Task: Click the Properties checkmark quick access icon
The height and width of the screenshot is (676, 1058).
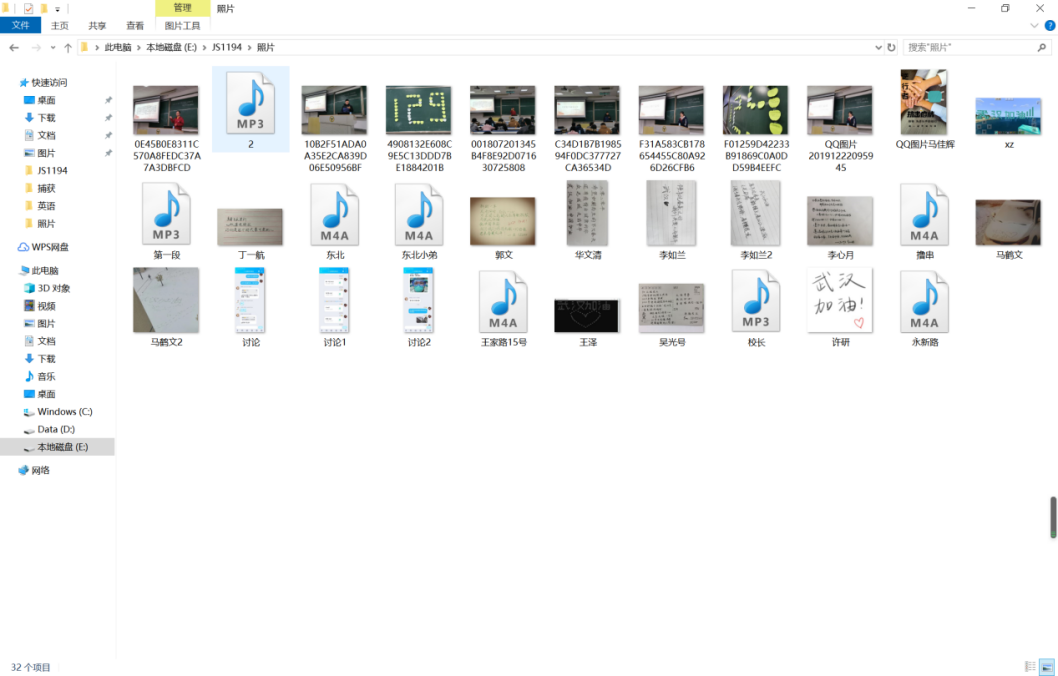Action: click(x=28, y=8)
